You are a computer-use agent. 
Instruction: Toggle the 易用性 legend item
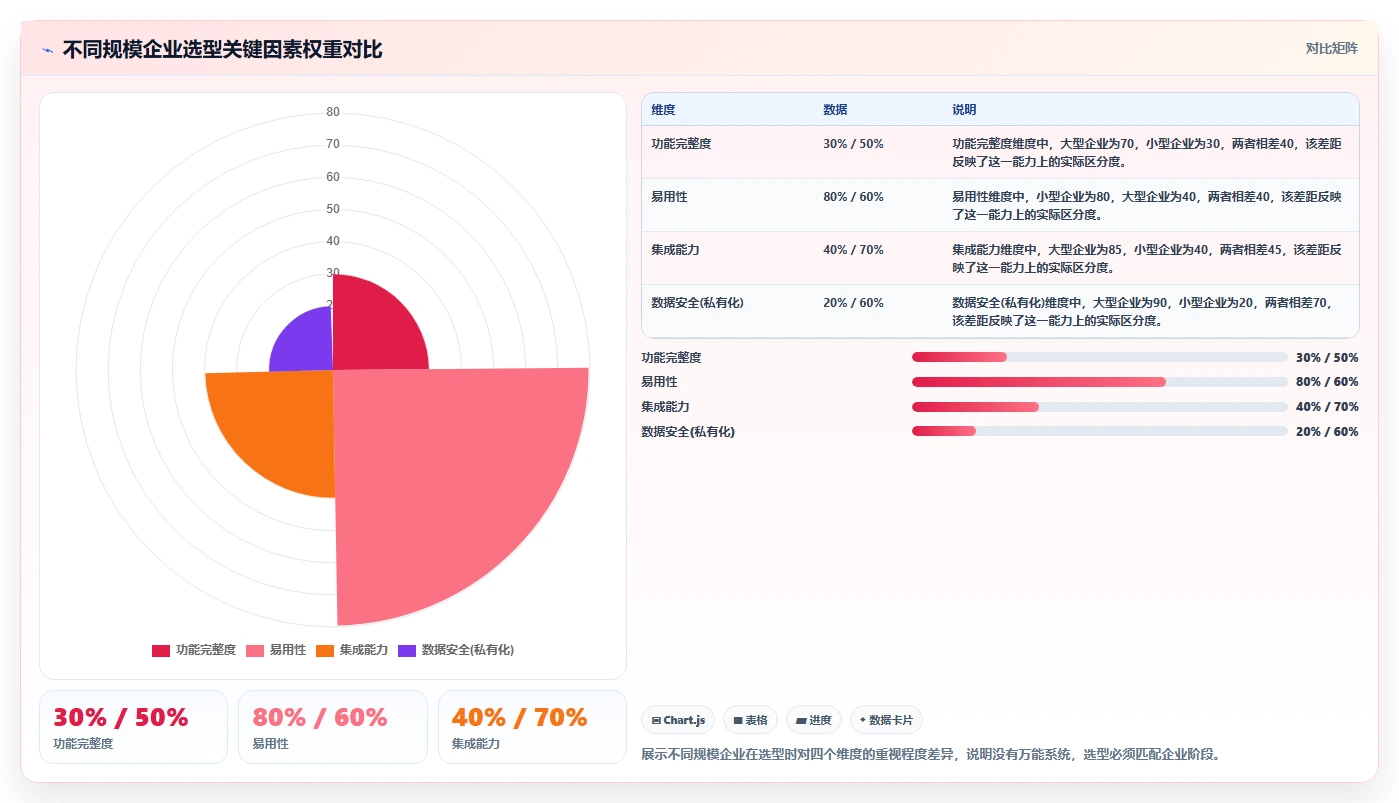[276, 650]
